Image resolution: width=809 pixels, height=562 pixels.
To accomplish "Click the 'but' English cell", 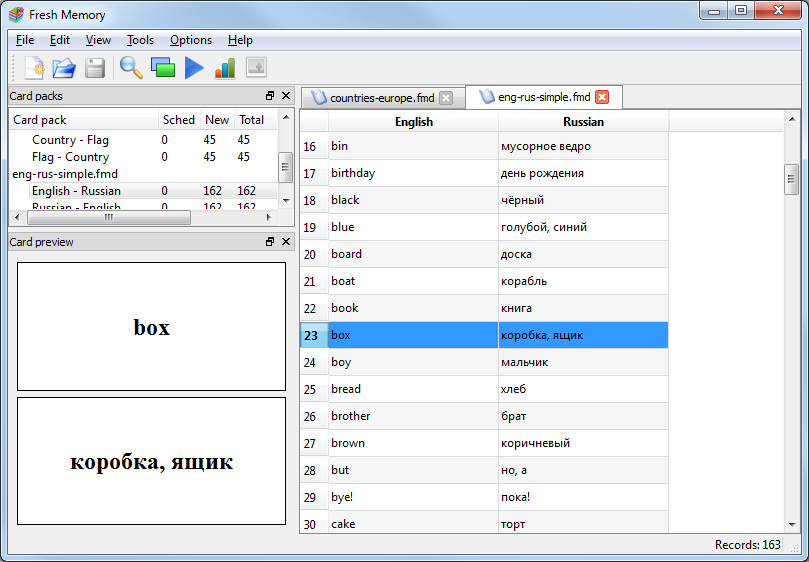I will click(413, 470).
